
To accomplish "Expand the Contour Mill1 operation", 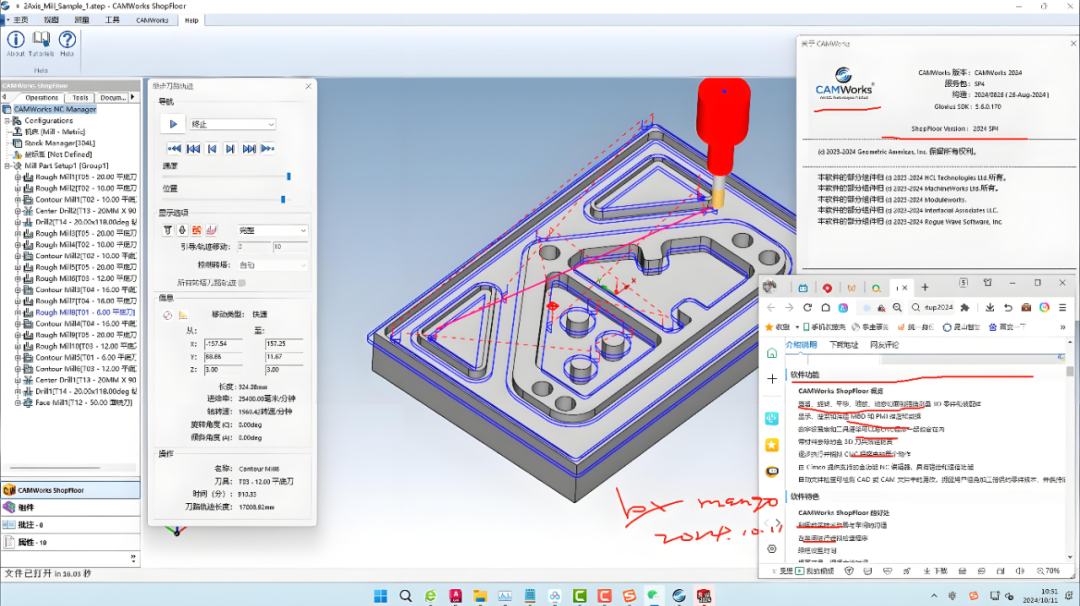I will click(x=18, y=200).
